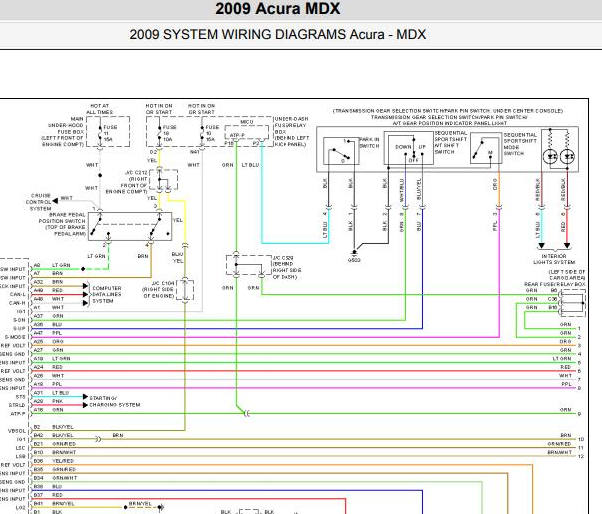
Task: Click the 'A49 RED' pin row
Action: [48, 291]
